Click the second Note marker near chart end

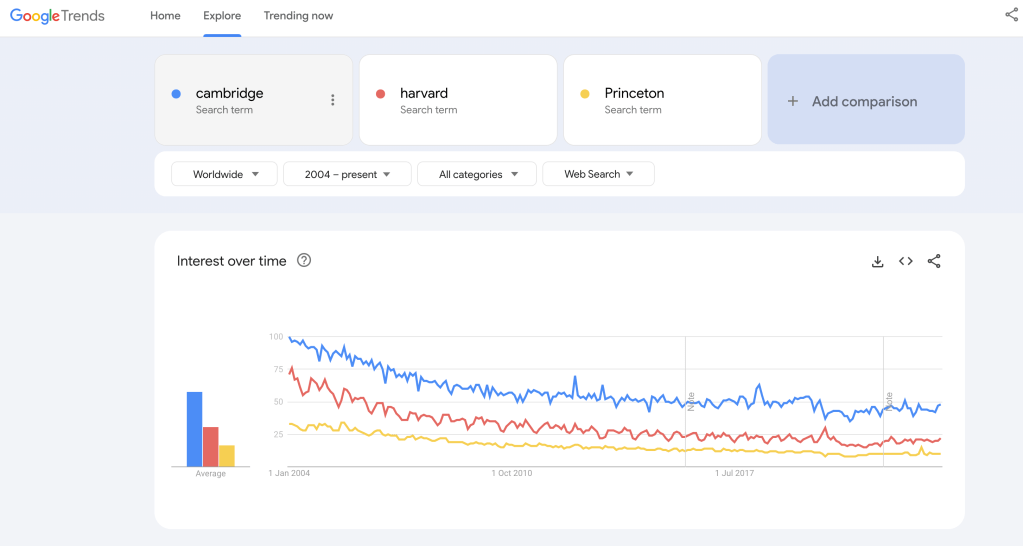pyautogui.click(x=889, y=401)
